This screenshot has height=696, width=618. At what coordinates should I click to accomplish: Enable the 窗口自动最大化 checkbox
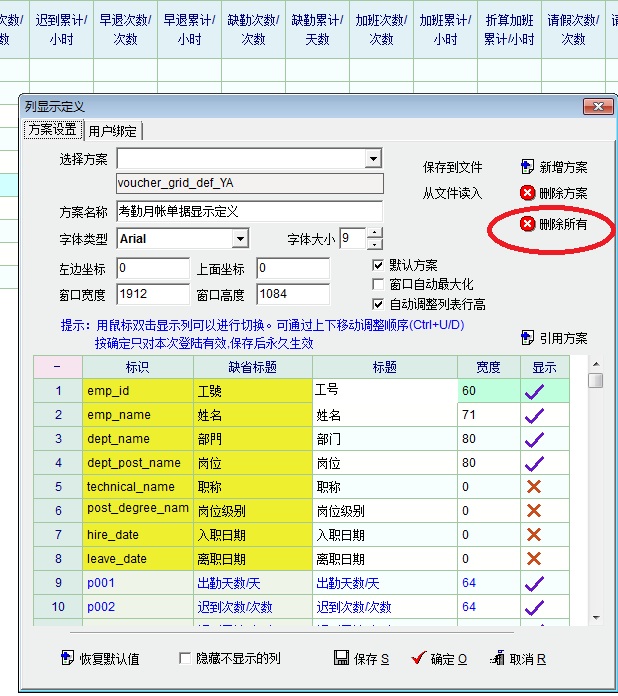tap(378, 285)
